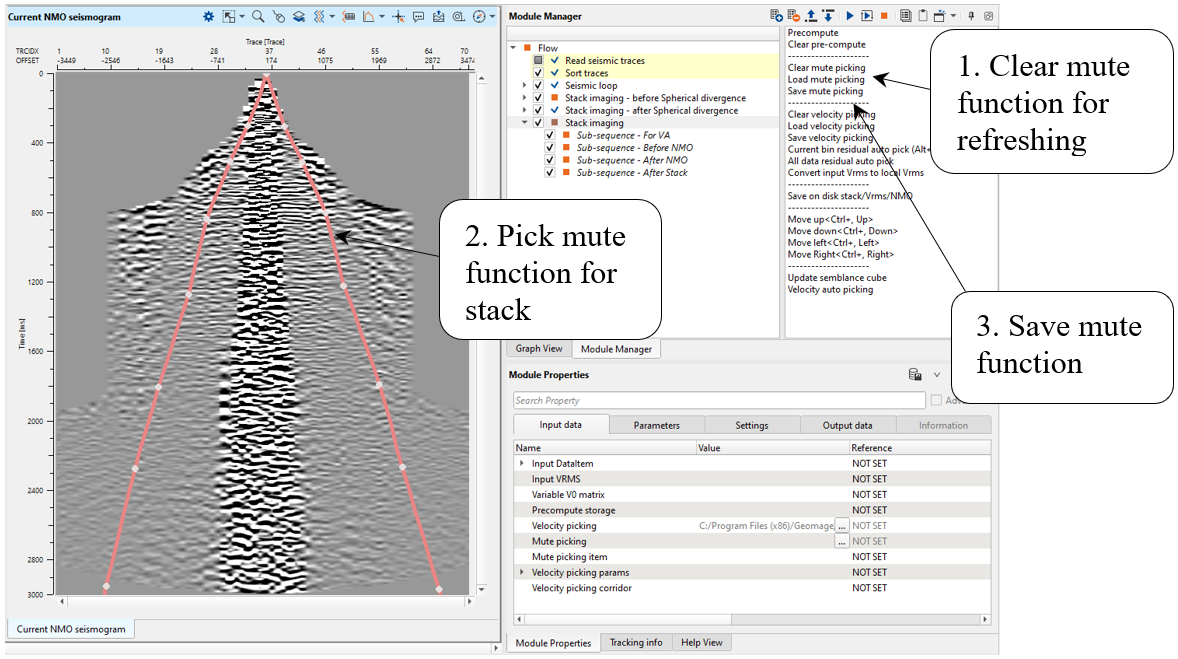The width and height of the screenshot is (1178, 659).
Task: Click the magnifier zoom tool icon
Action: (258, 16)
